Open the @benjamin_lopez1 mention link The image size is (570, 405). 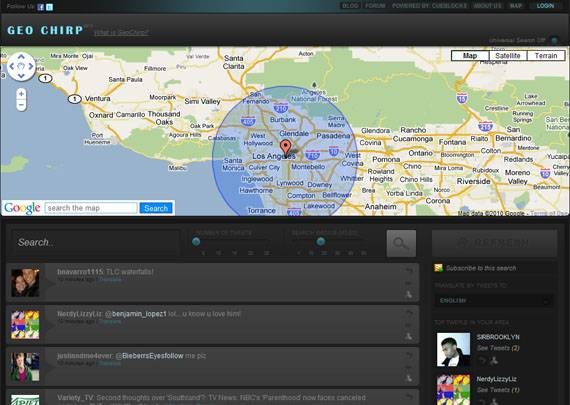(x=136, y=314)
